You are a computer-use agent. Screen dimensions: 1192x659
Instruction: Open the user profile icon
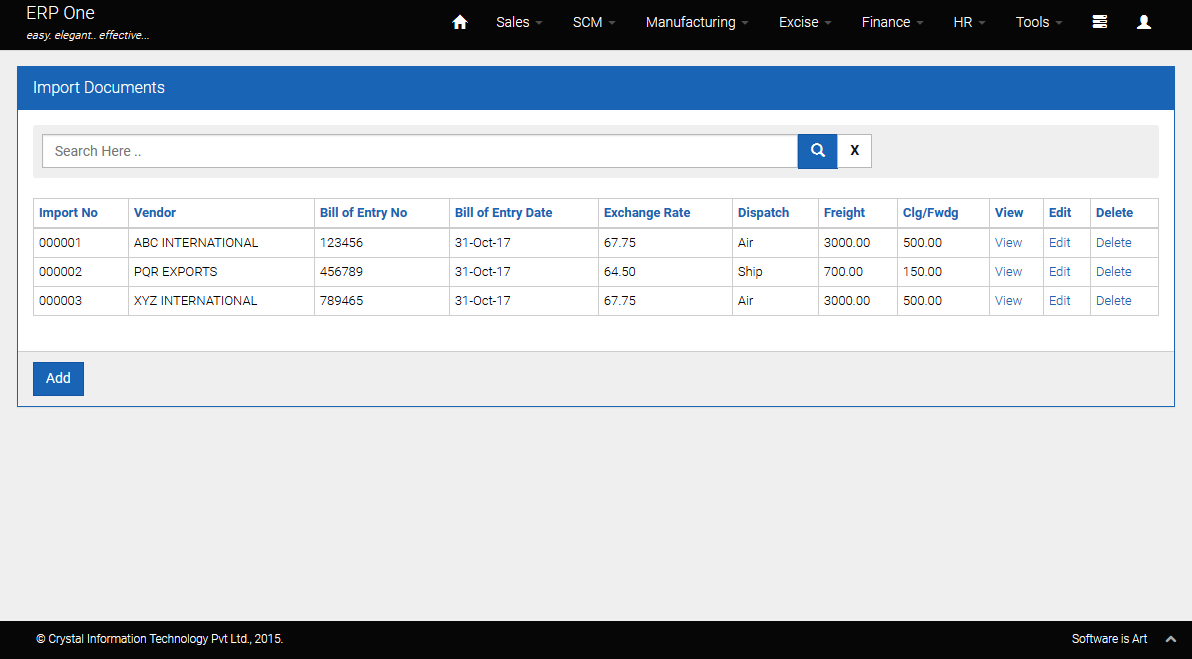1144,22
